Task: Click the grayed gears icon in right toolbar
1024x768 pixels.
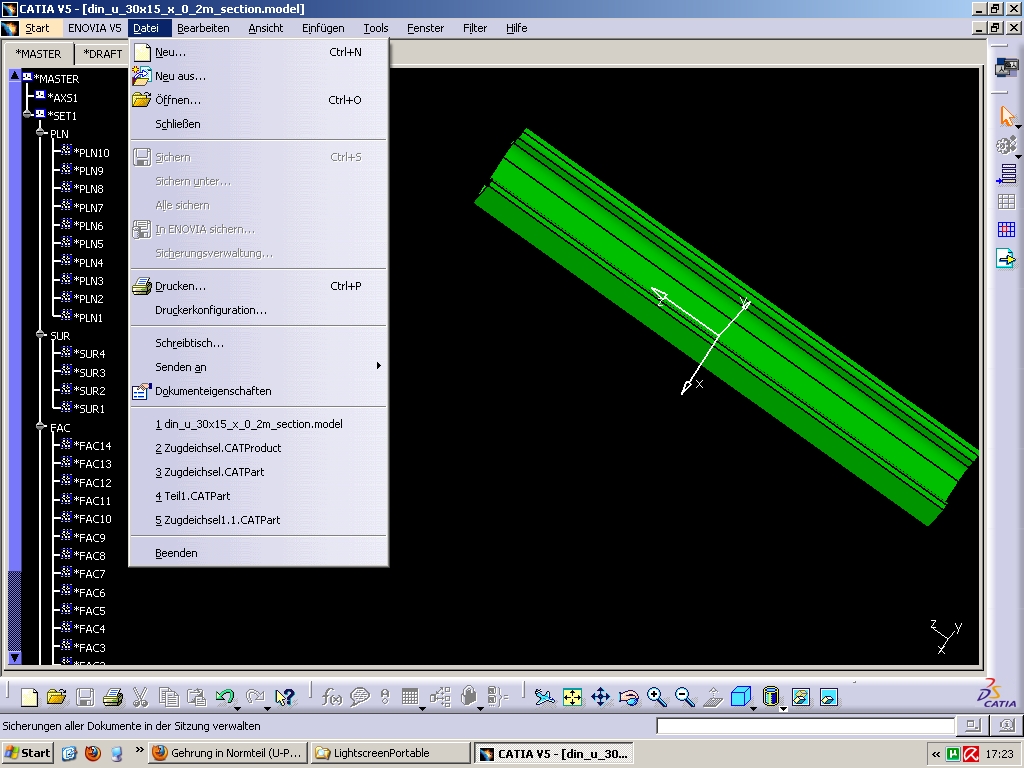Action: (x=1006, y=145)
